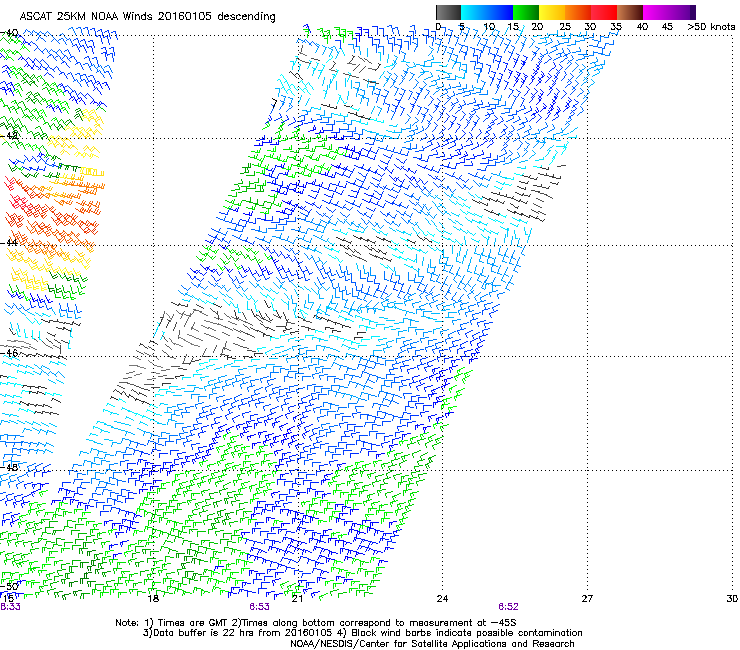Select the green 15-20 knots legend segment
Screen dimensions: 740x650
[x=526, y=12]
